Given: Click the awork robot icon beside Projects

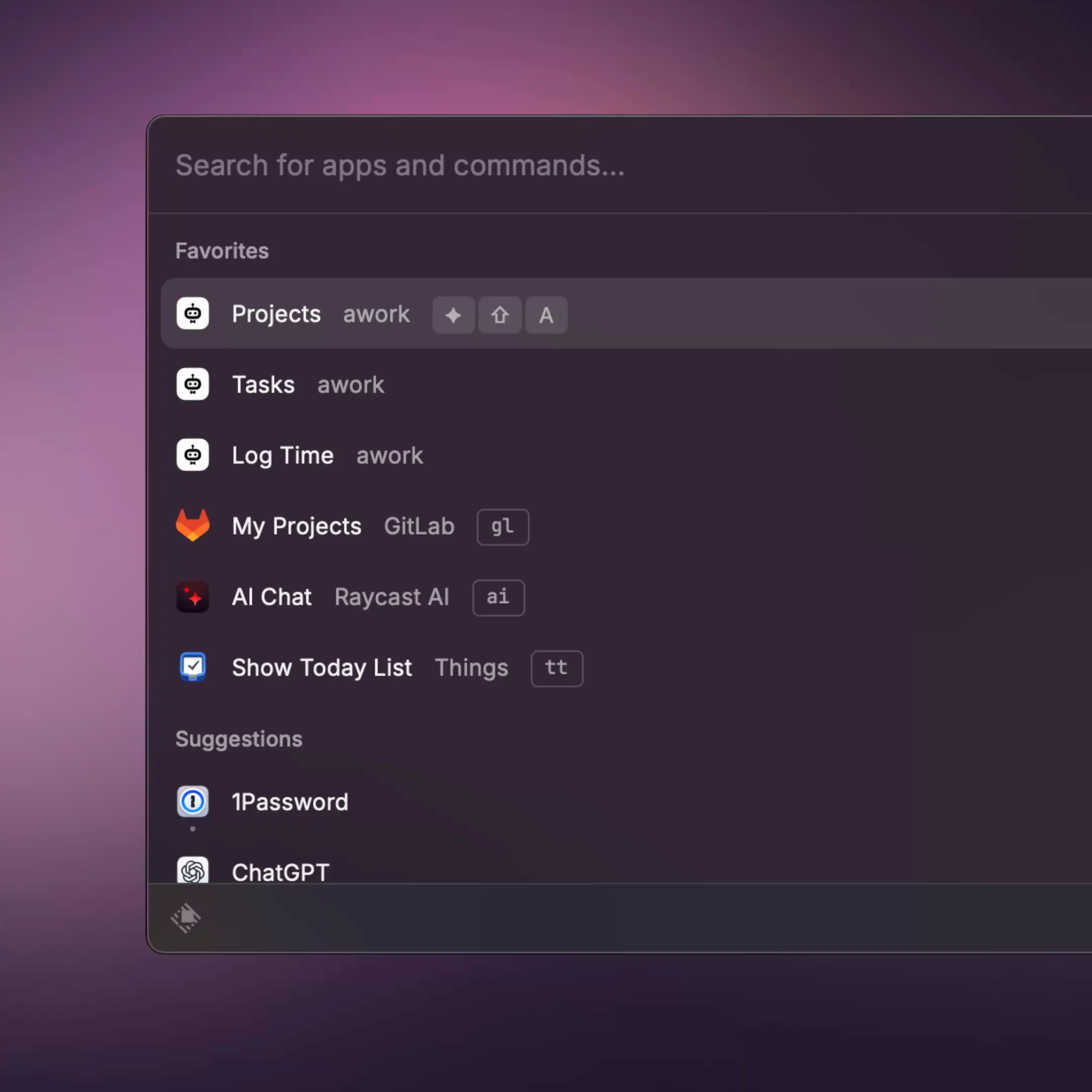Looking at the screenshot, I should (192, 313).
